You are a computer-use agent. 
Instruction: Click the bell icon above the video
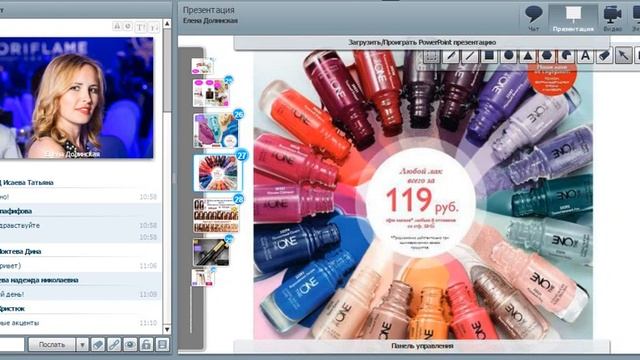(x=117, y=27)
